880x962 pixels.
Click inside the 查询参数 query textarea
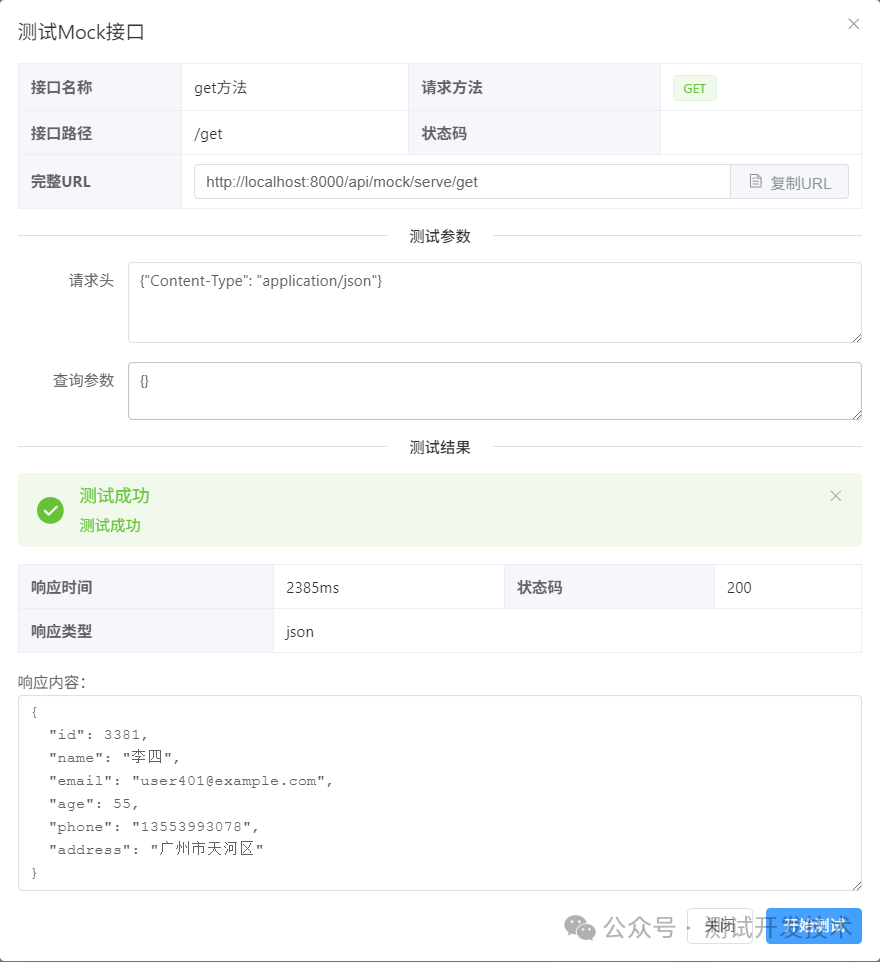tap(495, 390)
